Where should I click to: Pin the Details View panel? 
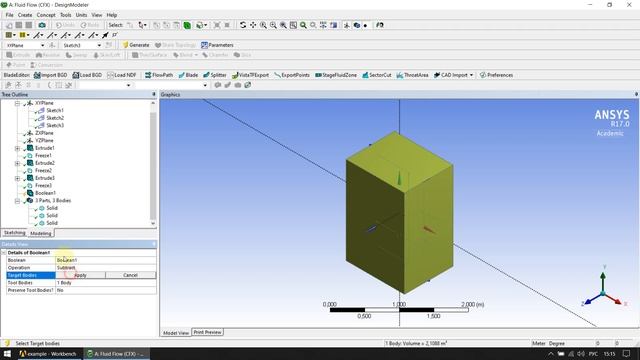click(x=154, y=244)
